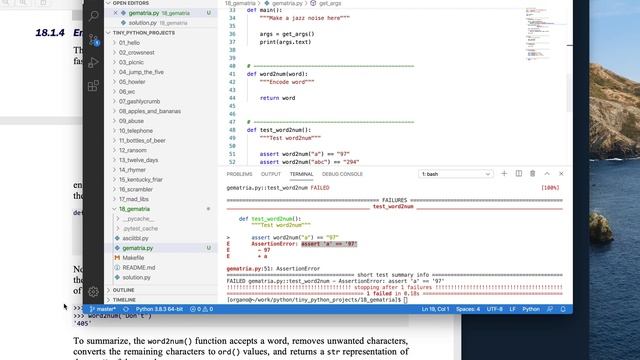Screen dimensions: 640x360
Task: Expand the 06_wc folder
Action: coord(161,91)
